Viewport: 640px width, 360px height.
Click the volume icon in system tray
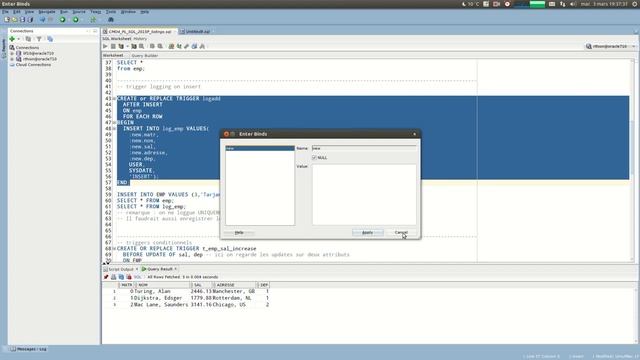click(573, 4)
